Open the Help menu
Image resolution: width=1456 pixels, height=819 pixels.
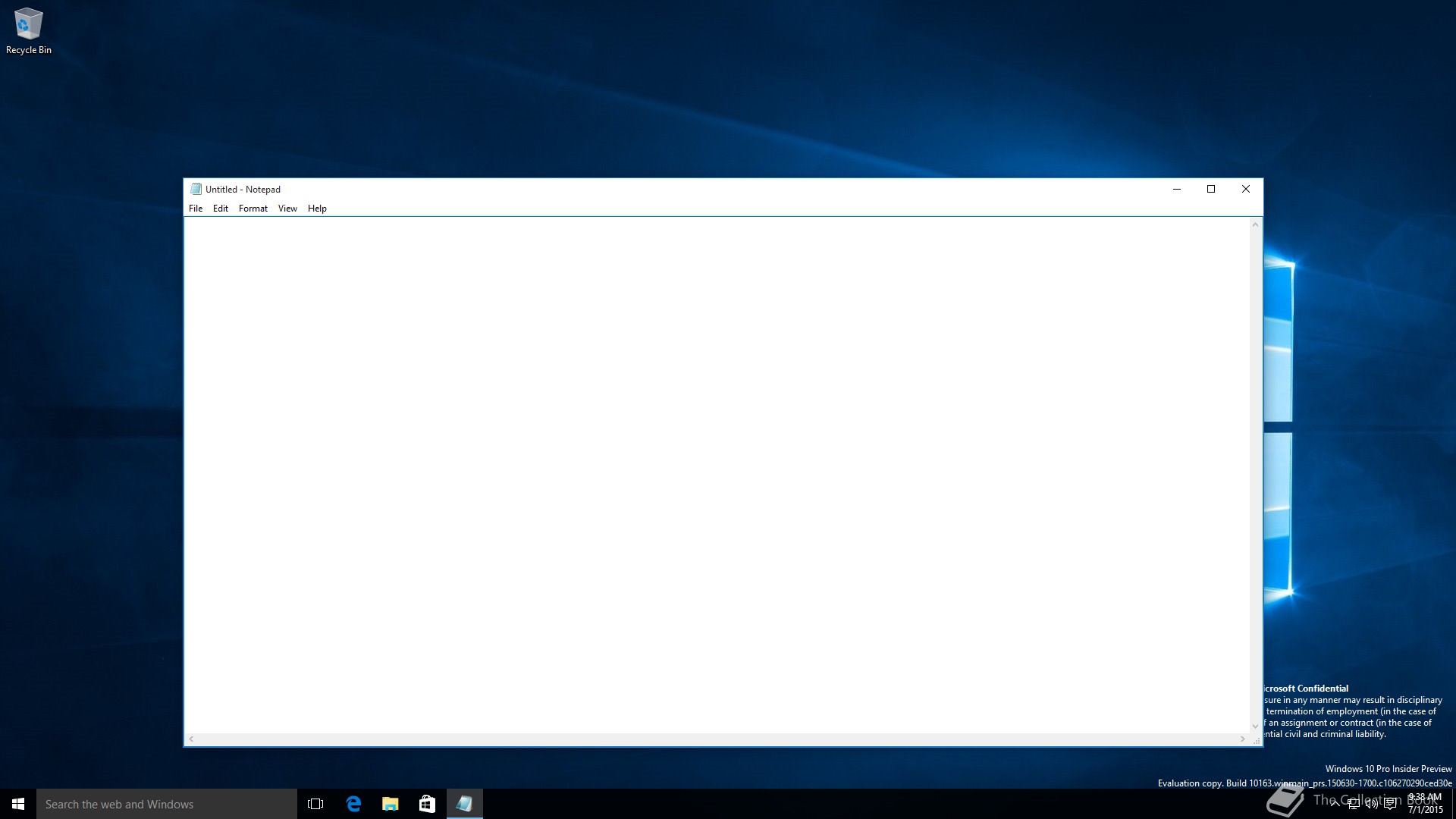317,209
